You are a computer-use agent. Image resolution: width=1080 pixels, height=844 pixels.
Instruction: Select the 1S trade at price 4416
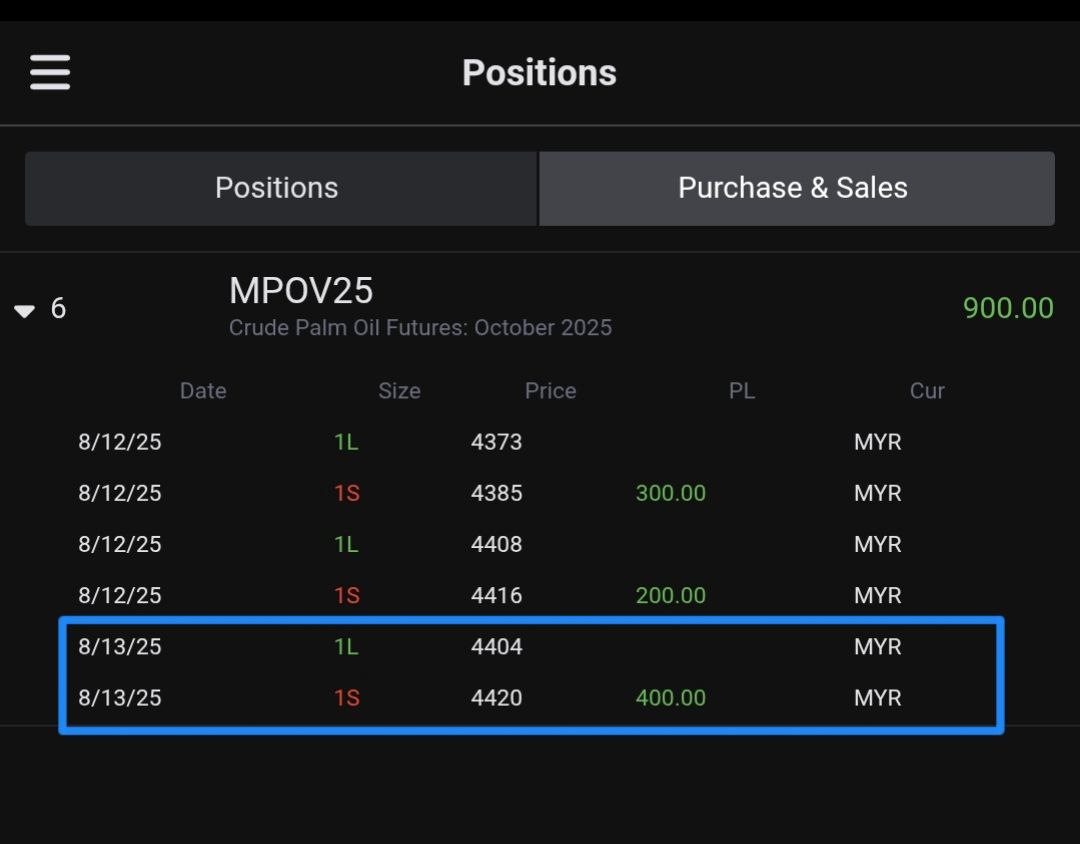496,596
